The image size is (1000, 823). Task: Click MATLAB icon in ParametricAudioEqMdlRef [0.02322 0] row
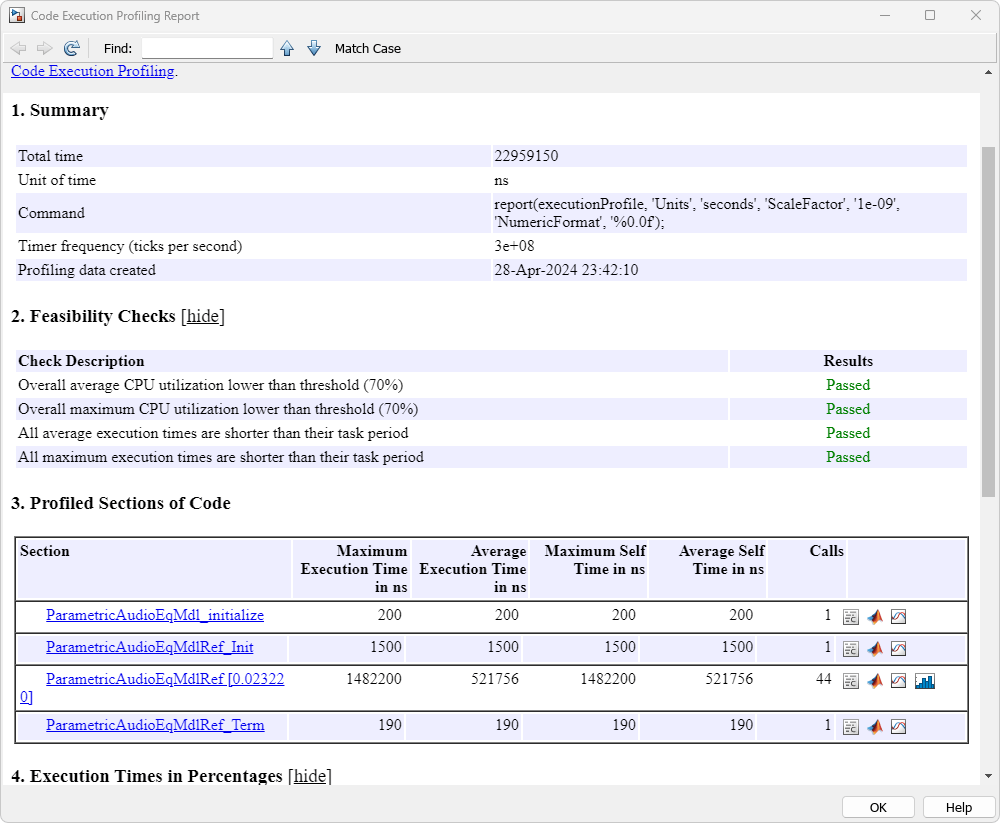pos(875,681)
